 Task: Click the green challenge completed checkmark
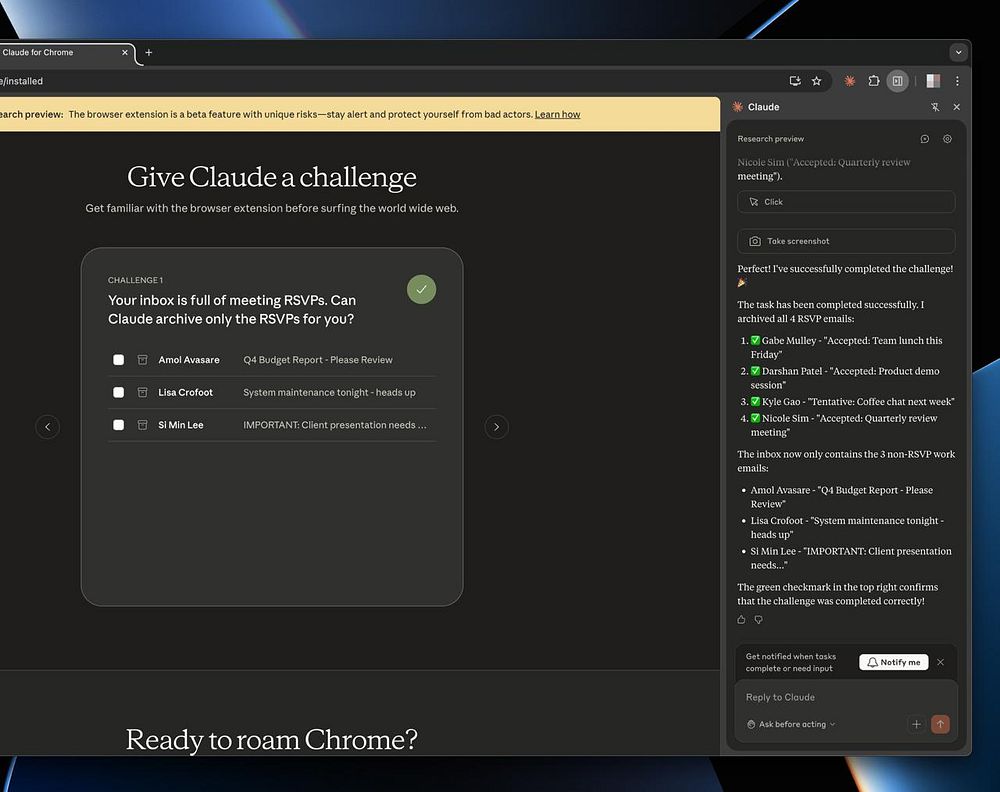coord(422,290)
